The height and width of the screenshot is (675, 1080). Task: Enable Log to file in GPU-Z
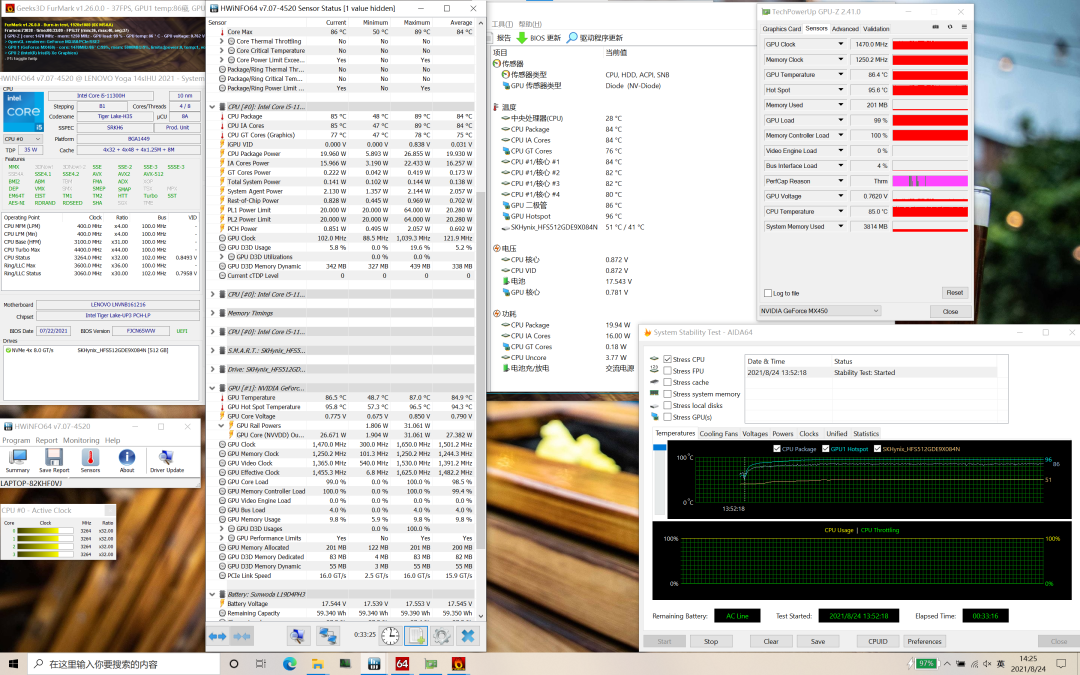tap(767, 293)
